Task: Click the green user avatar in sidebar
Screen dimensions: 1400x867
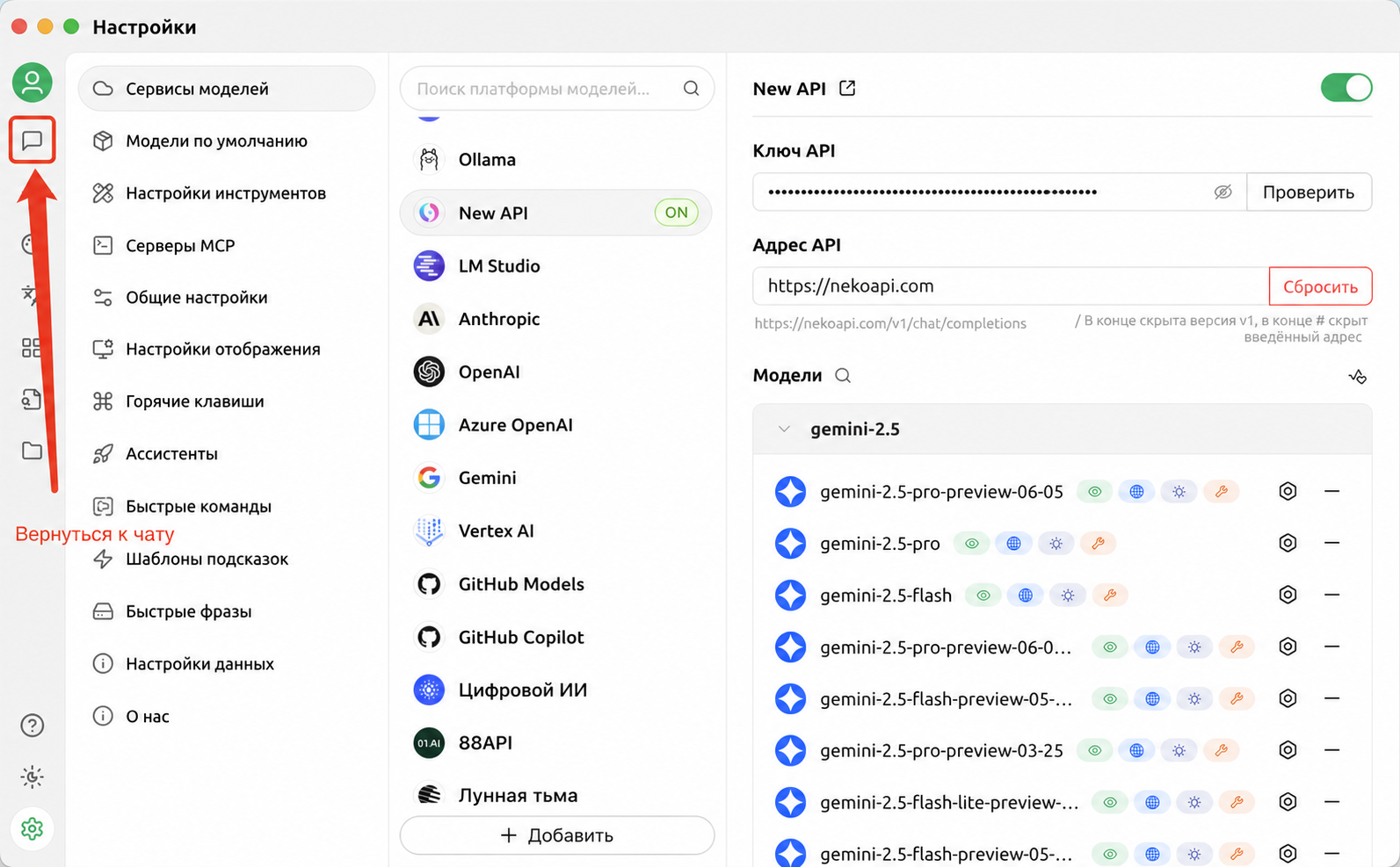Action: (x=32, y=83)
